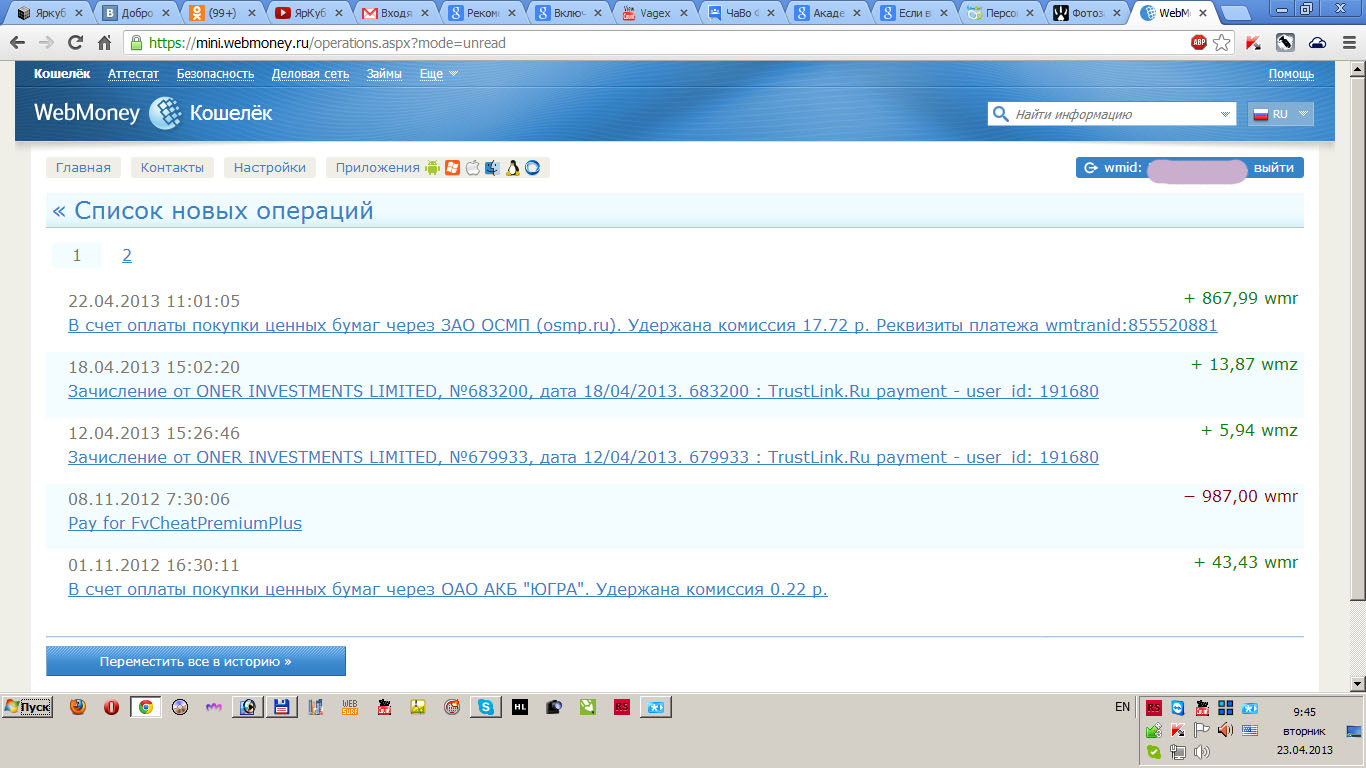Switch to the Vagex browser tab

655,14
